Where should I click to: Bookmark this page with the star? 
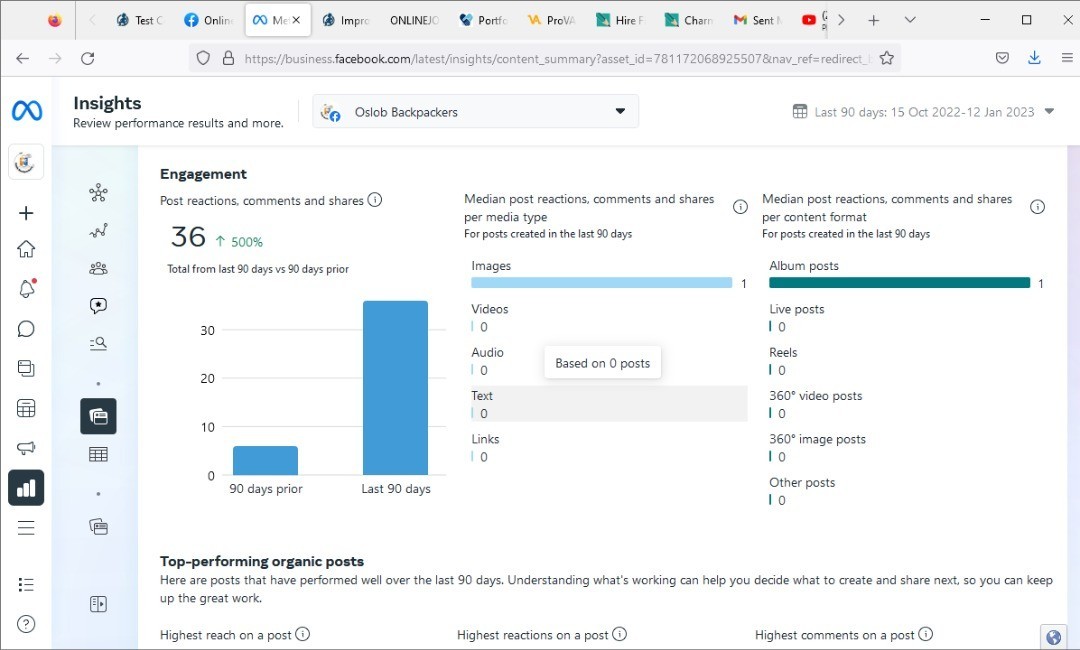887,59
